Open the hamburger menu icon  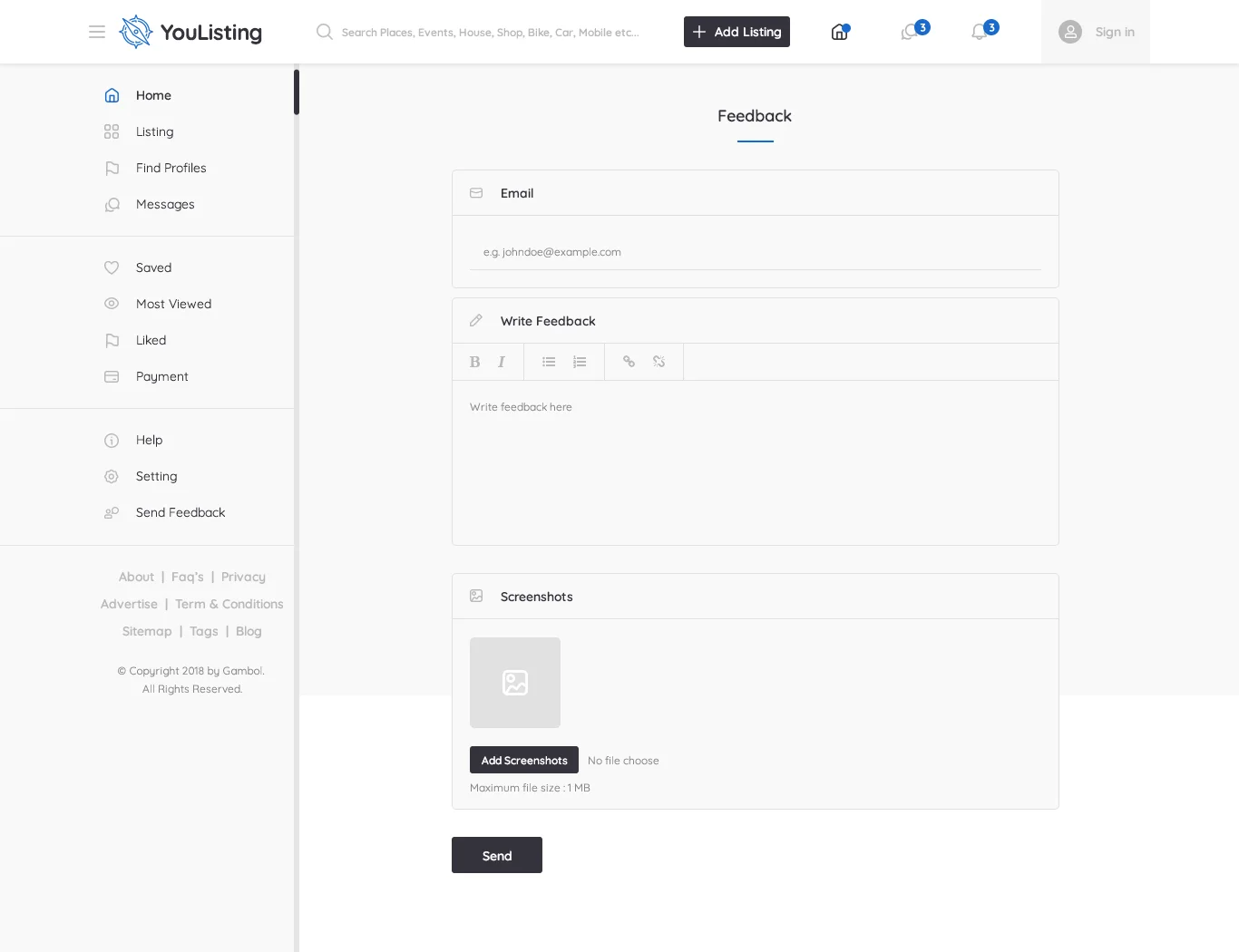click(97, 32)
